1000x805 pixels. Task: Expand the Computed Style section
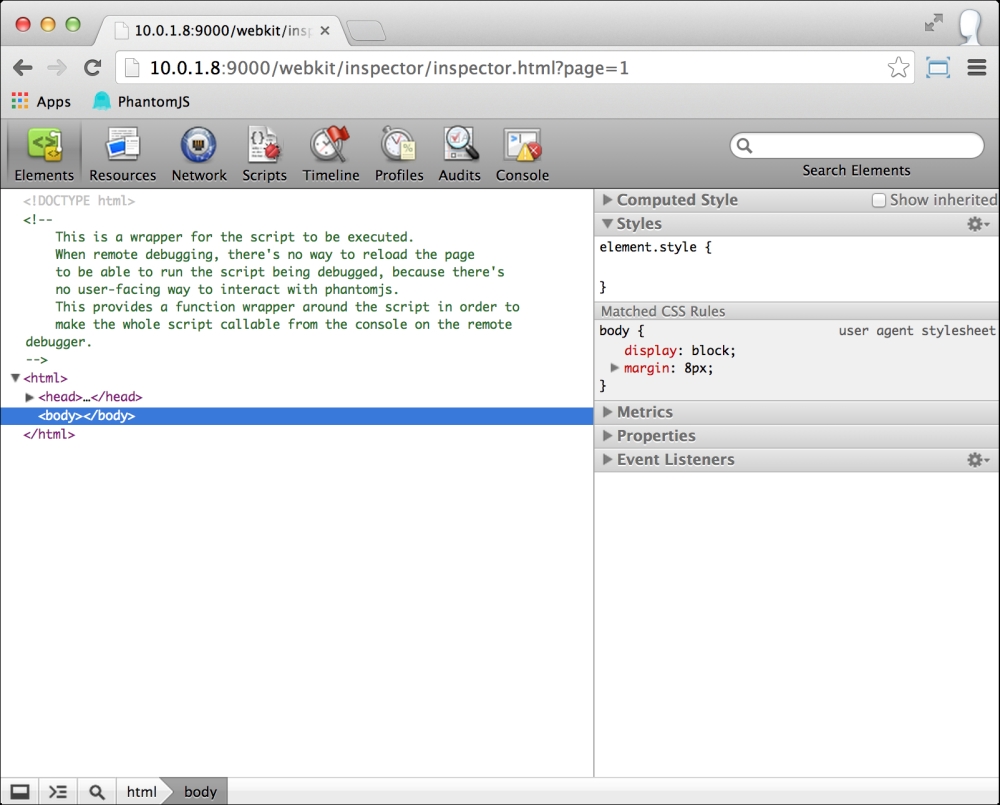[607, 200]
